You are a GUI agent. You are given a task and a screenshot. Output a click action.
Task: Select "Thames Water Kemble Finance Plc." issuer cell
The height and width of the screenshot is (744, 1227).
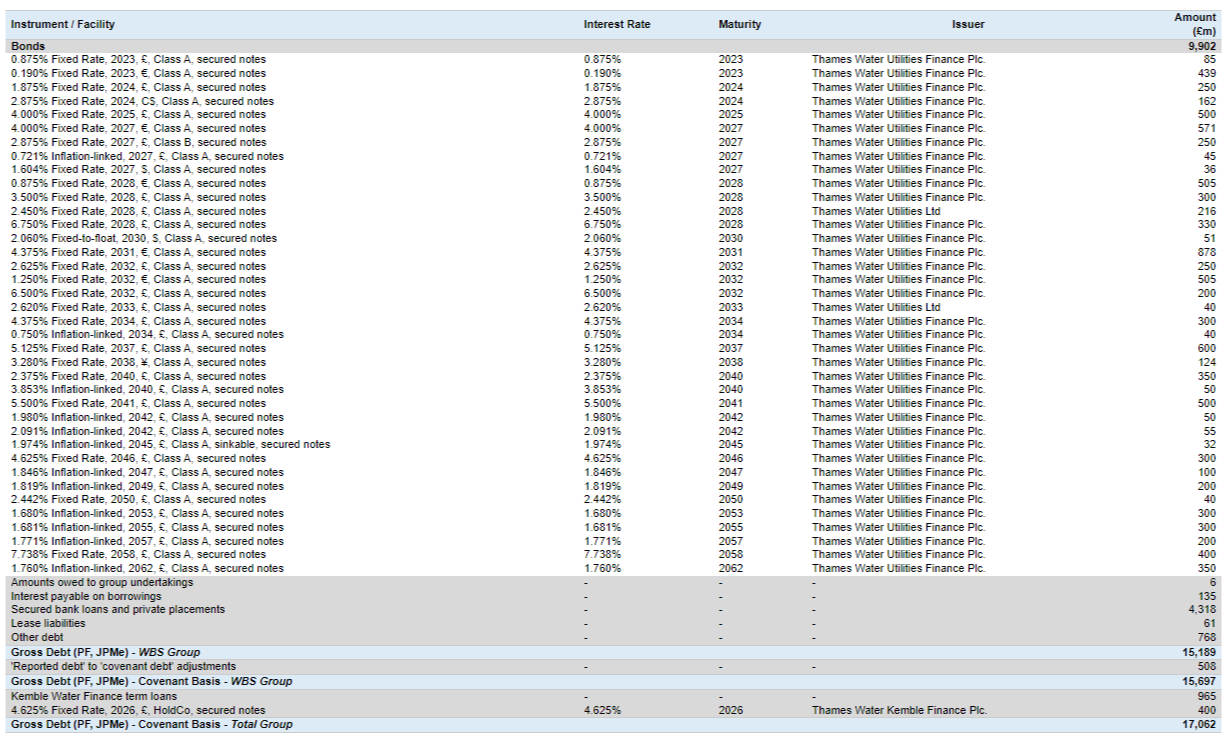tap(899, 710)
